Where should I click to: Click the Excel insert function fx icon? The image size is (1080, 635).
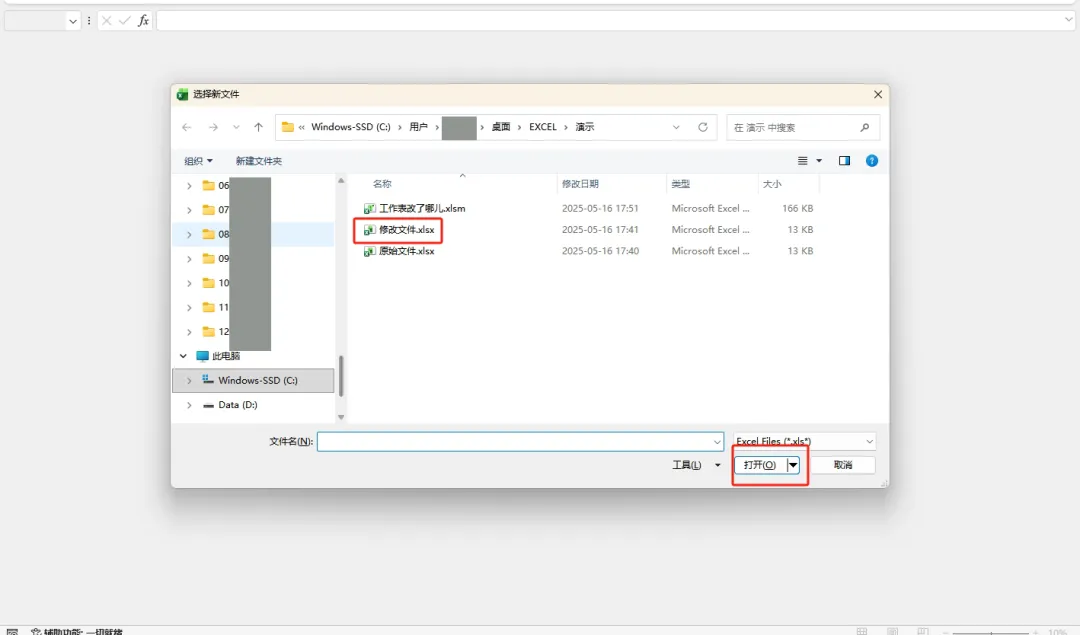[143, 21]
